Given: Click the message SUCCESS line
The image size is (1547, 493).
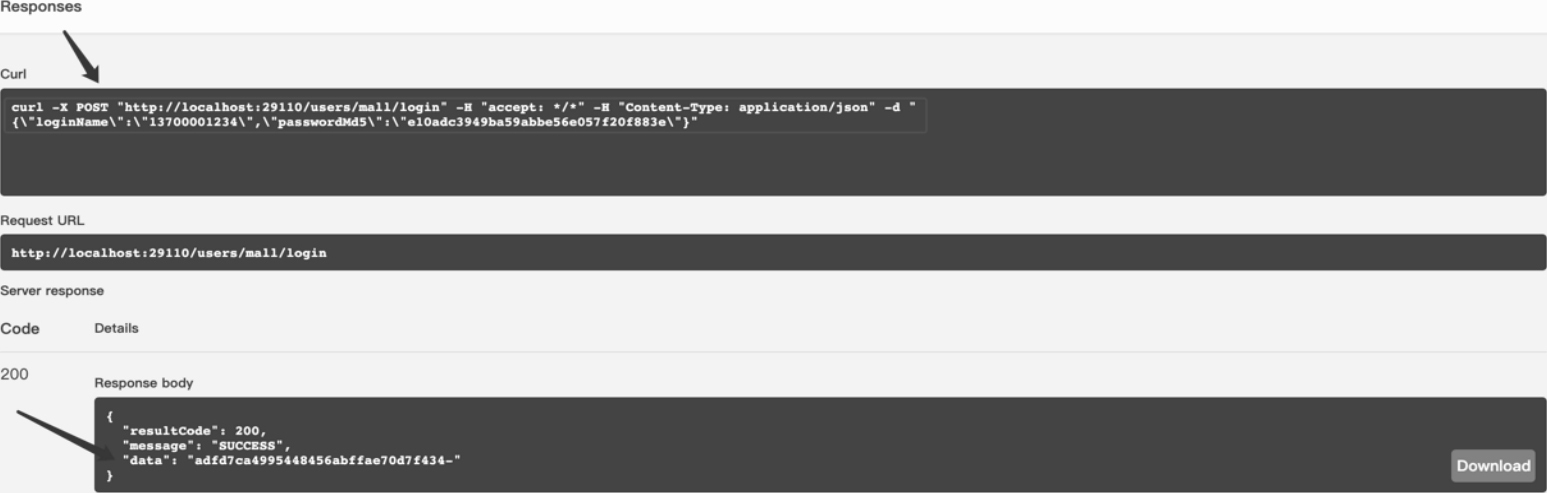Looking at the screenshot, I should pyautogui.click(x=206, y=444).
